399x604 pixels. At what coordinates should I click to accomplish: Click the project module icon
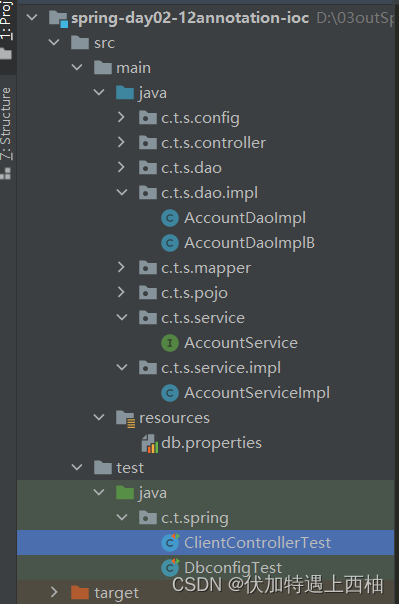59,18
